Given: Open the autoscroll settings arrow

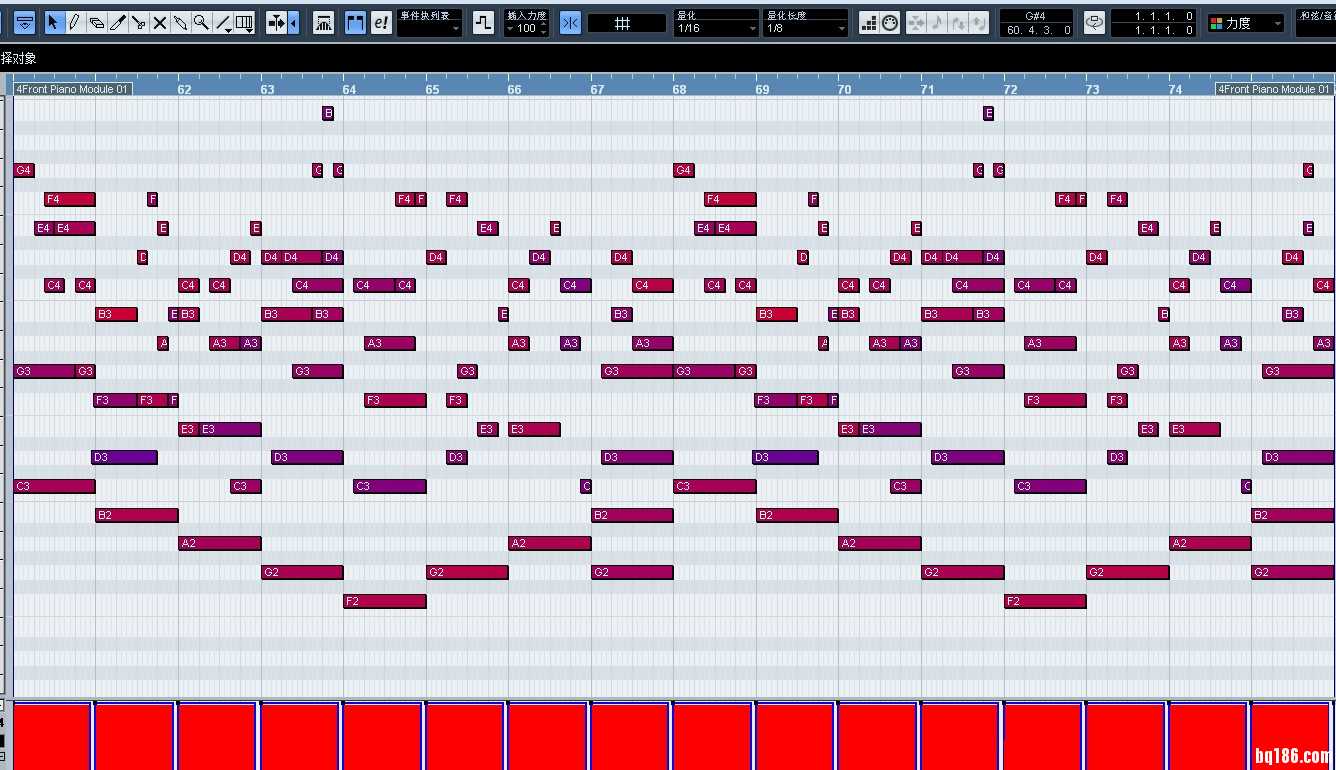Looking at the screenshot, I should (294, 22).
